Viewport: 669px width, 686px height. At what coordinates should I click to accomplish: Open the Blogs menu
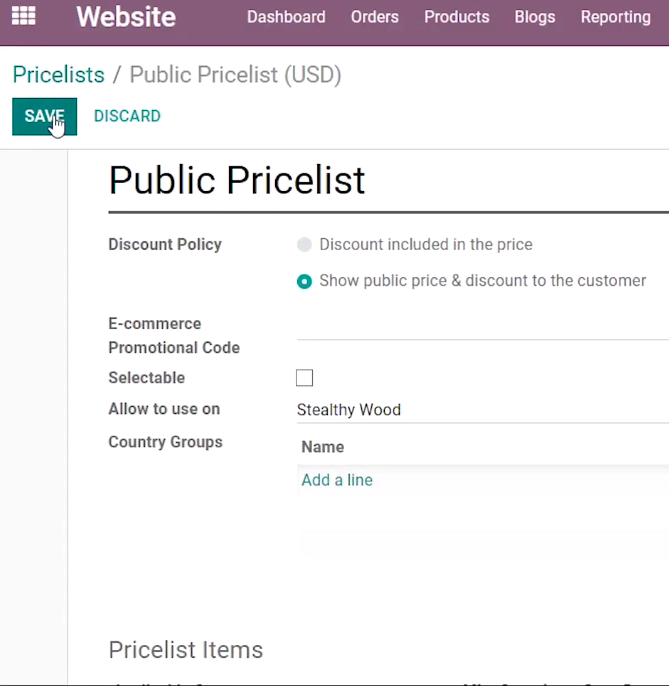pos(535,17)
